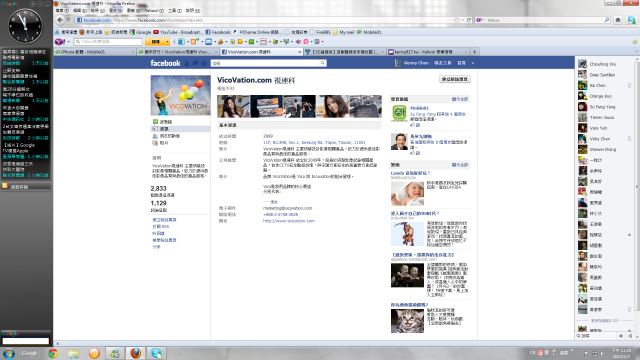Click the Yahoo toolbar mail envelope icon
This screenshot has width=640, height=360.
point(209,42)
